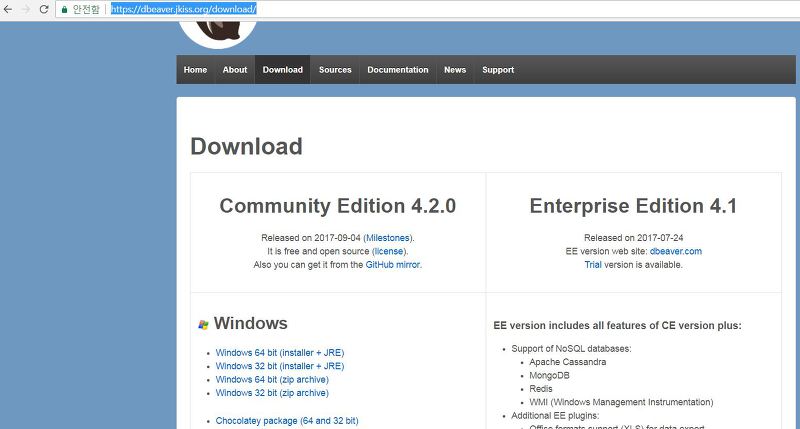Follow the Milestones link
800x429 pixels.
[x=388, y=238]
